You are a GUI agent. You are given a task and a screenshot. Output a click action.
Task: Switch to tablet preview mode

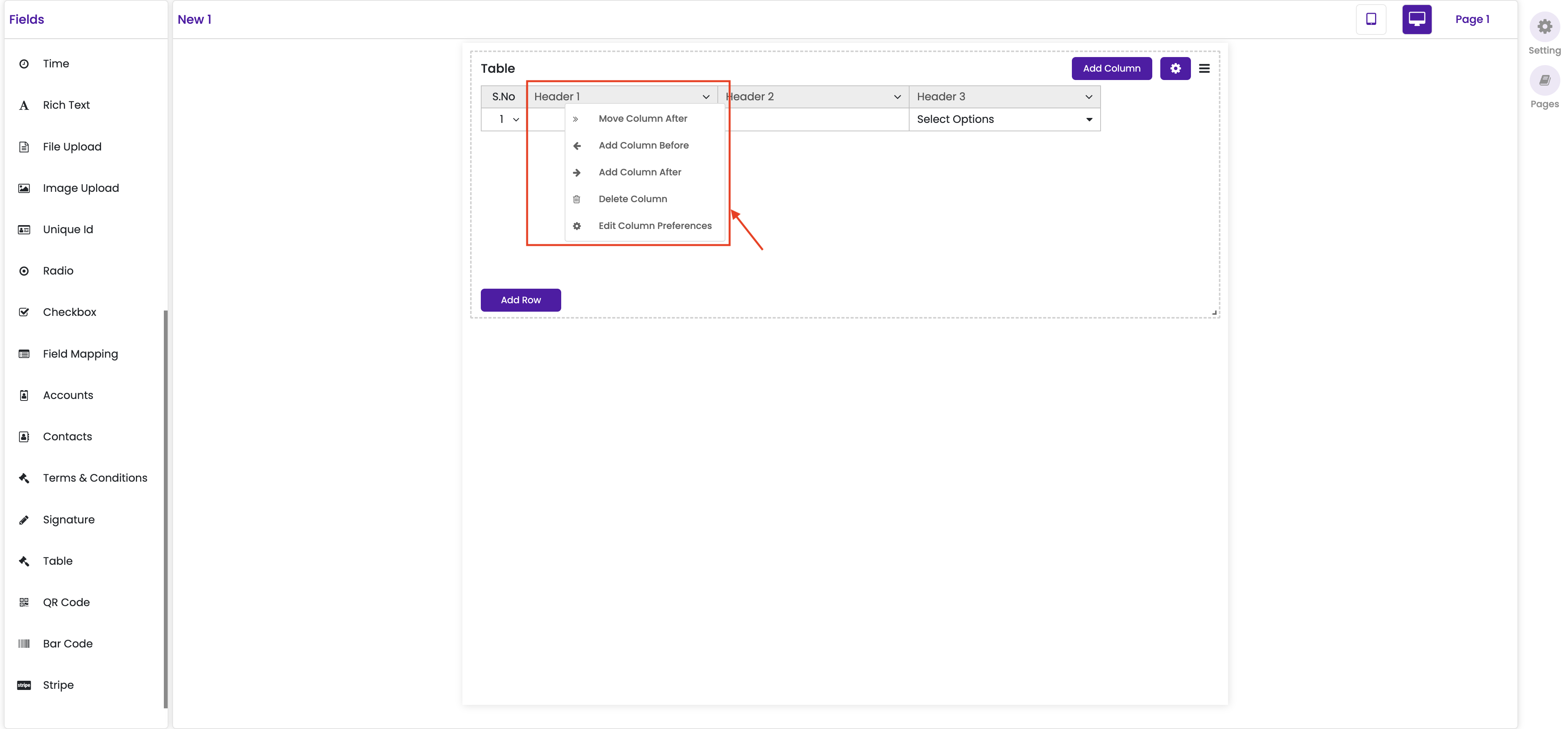1371,20
